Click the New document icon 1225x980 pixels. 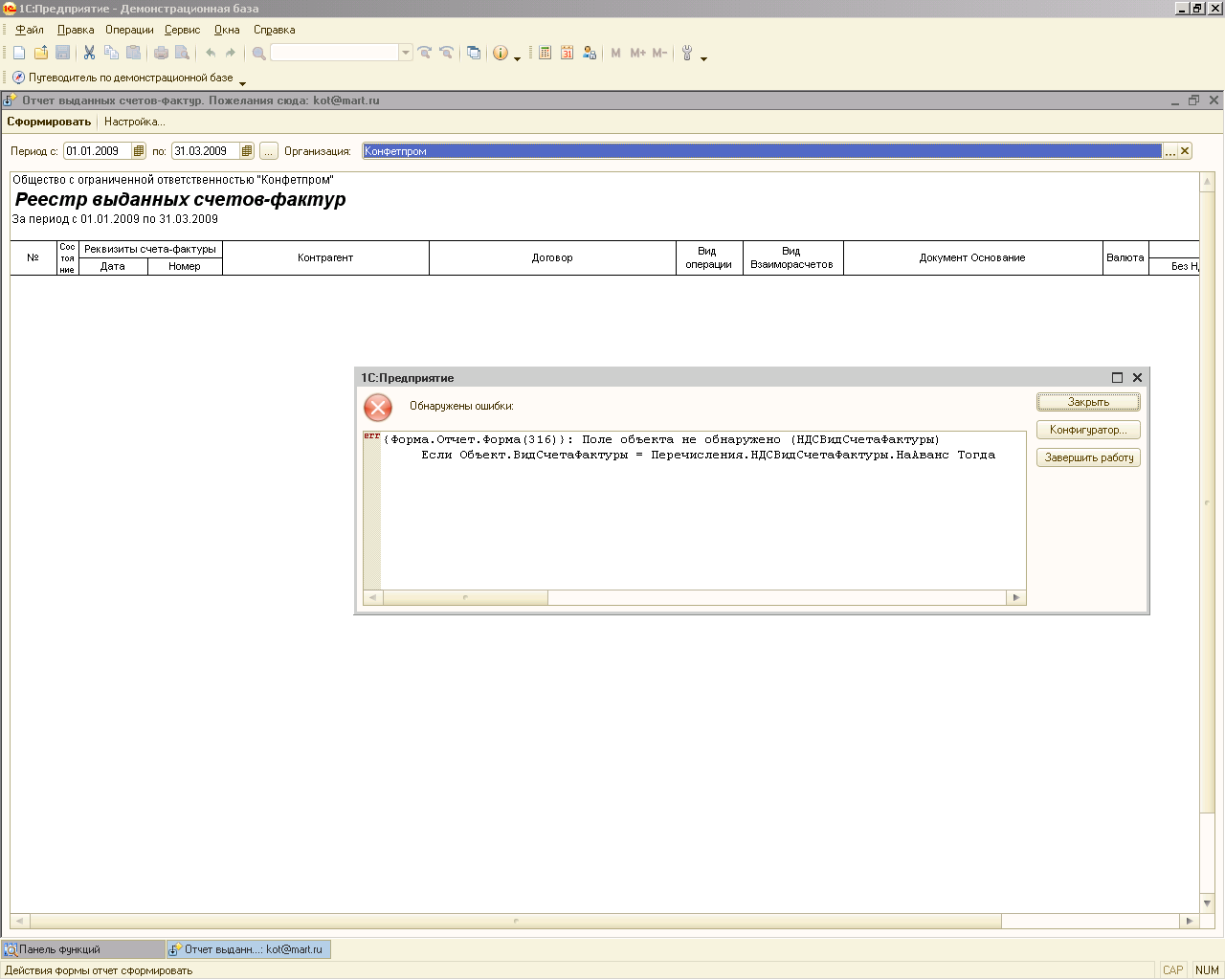pyautogui.click(x=19, y=53)
